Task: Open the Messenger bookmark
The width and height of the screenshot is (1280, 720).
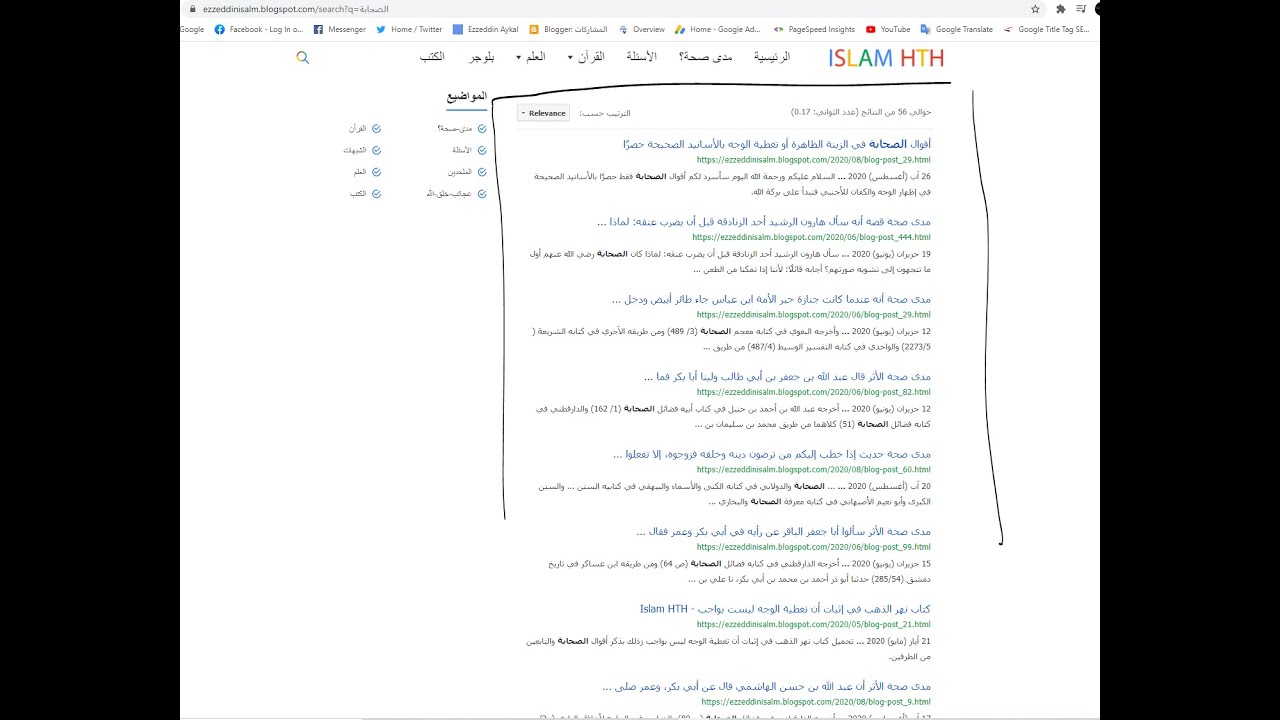Action: (x=339, y=30)
